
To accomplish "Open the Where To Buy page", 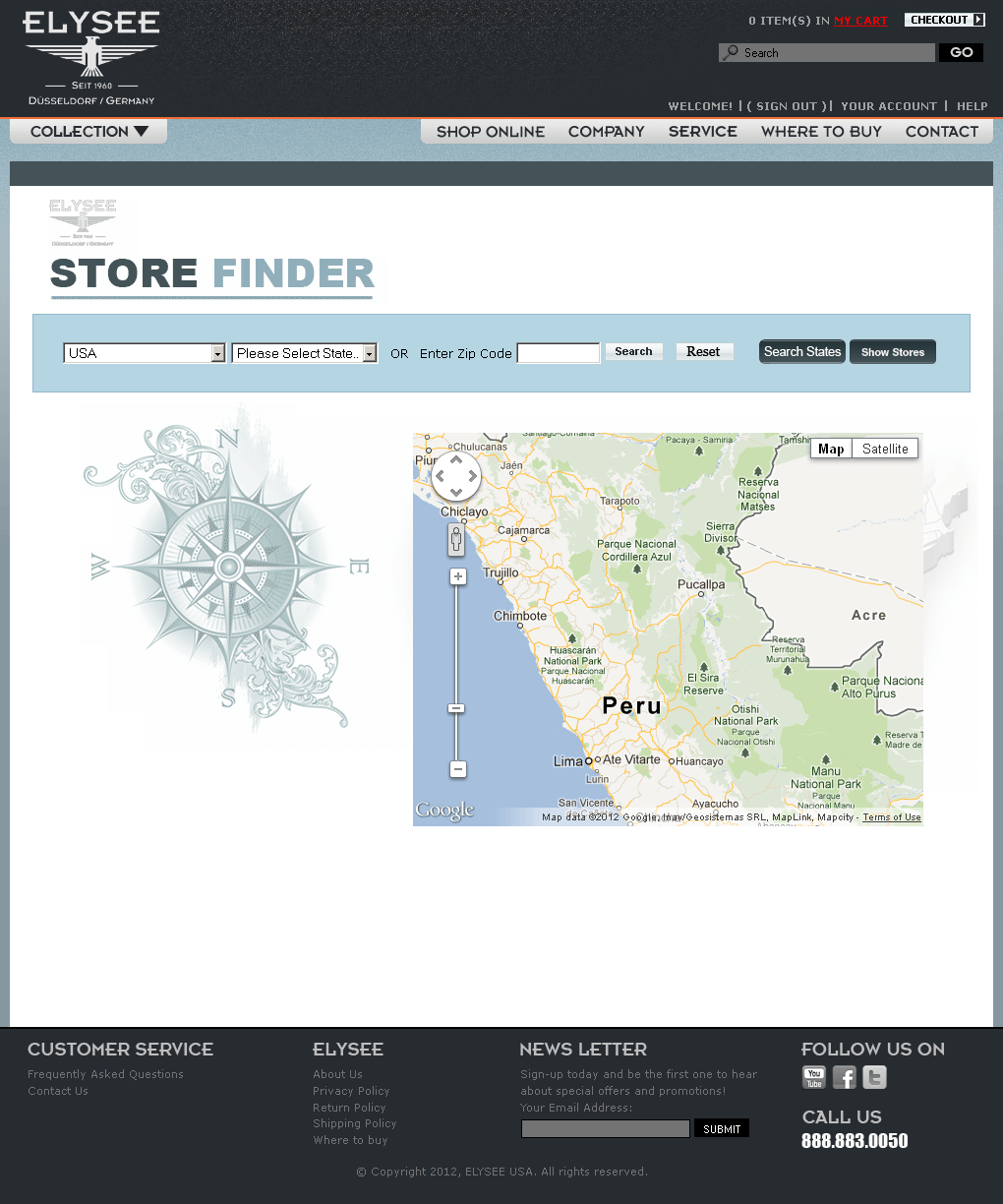I will 821,132.
